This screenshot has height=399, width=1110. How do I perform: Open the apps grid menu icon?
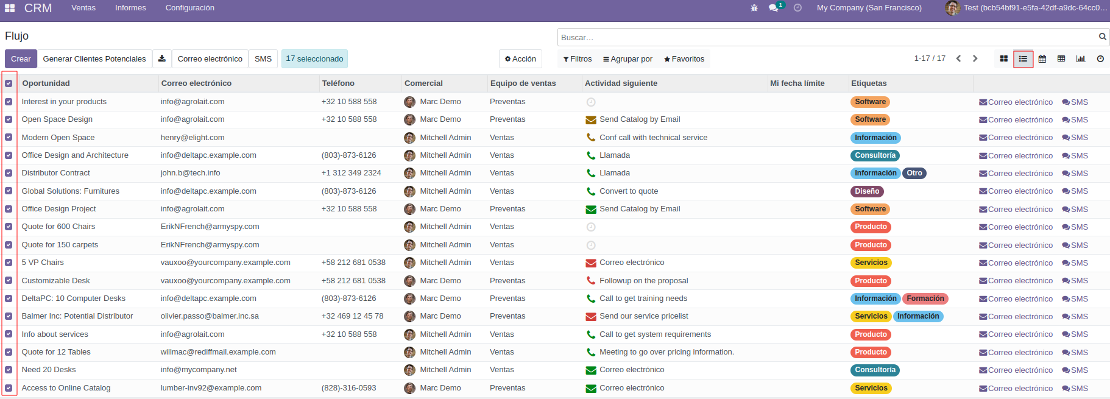10,8
